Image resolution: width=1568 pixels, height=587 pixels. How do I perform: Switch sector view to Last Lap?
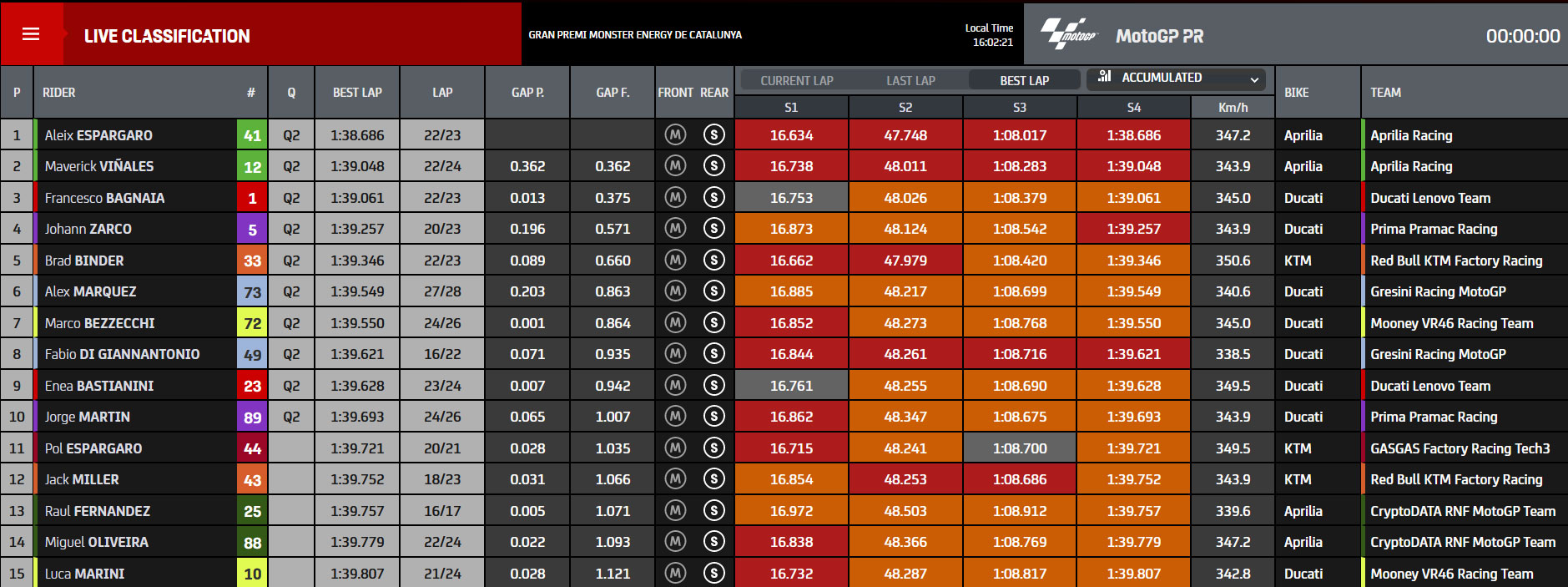point(910,80)
